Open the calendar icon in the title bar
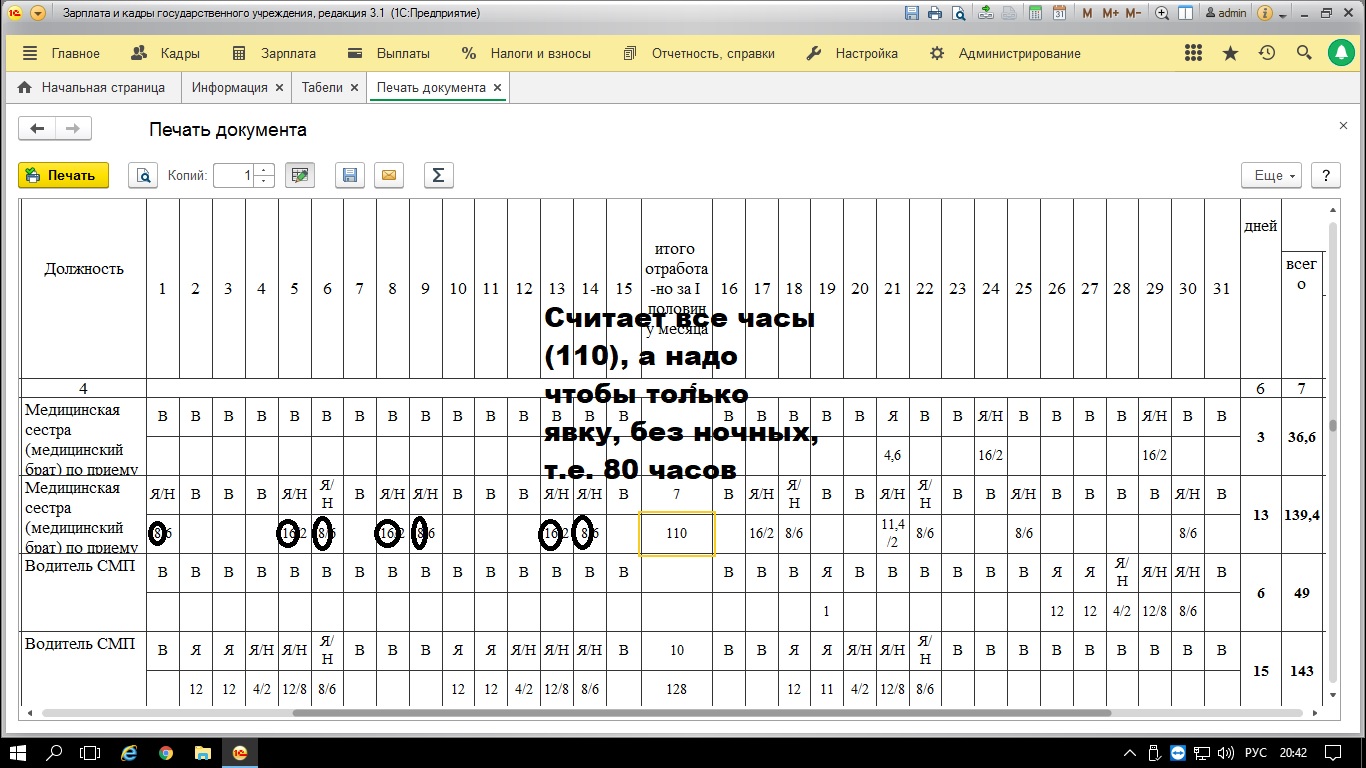1366x768 pixels. pyautogui.click(x=1059, y=13)
